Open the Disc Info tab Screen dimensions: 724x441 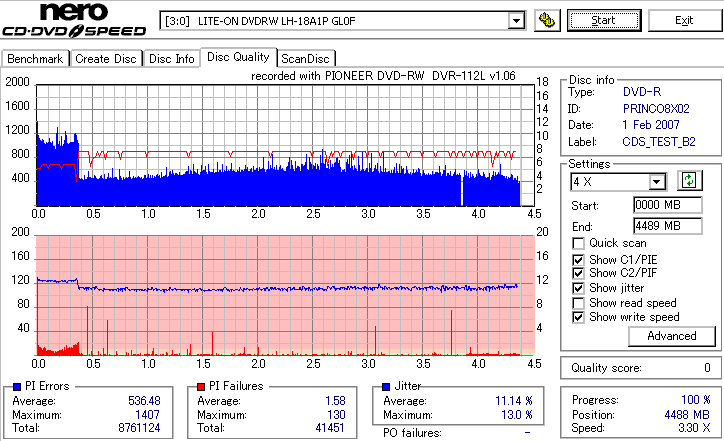point(171,59)
